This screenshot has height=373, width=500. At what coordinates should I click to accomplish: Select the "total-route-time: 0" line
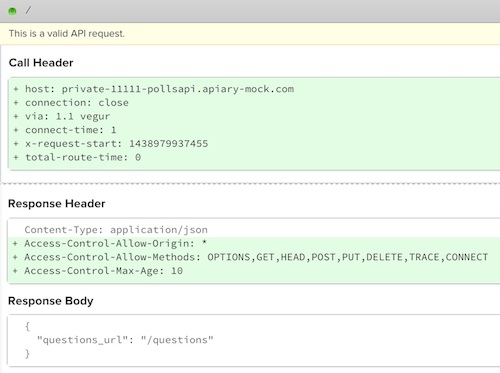point(77,157)
